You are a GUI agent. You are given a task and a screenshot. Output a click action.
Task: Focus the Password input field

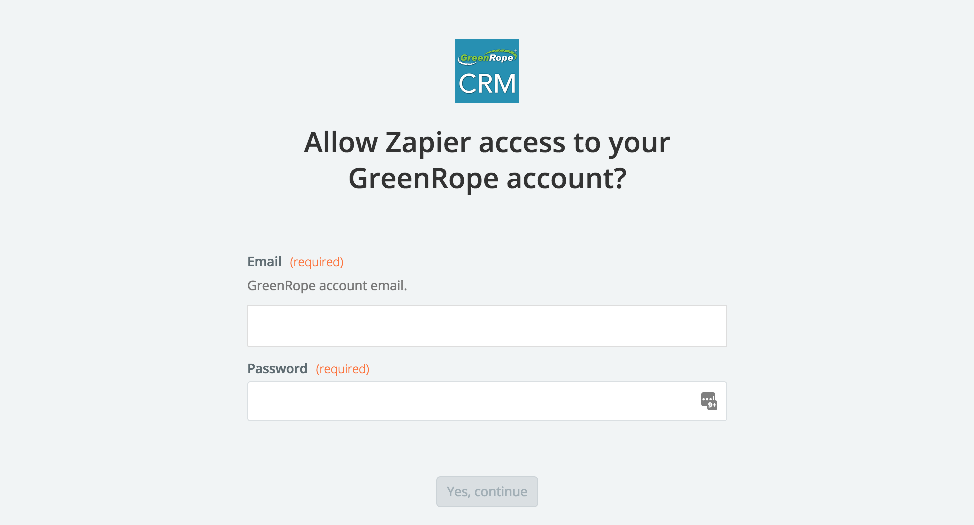(486, 401)
